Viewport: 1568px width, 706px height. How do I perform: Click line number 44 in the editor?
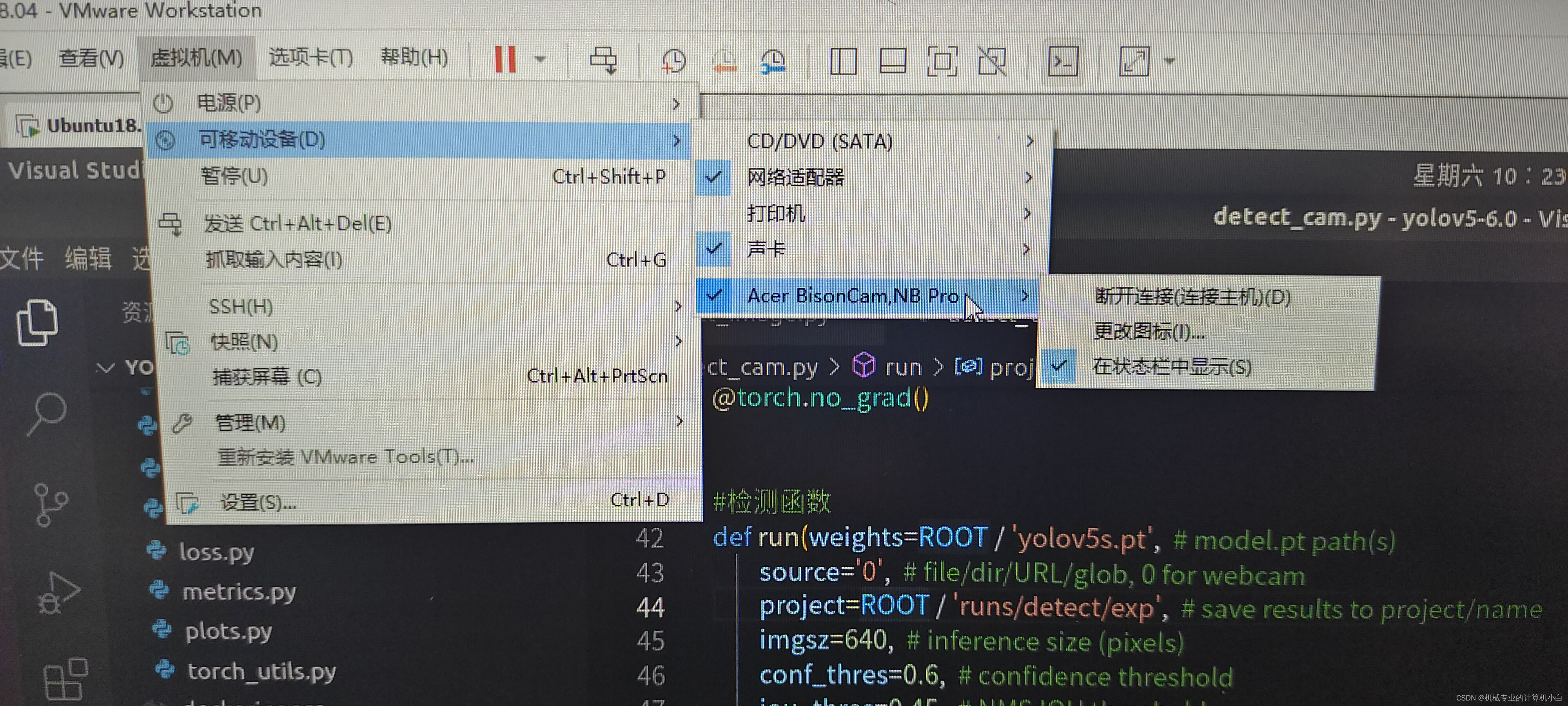[650, 607]
